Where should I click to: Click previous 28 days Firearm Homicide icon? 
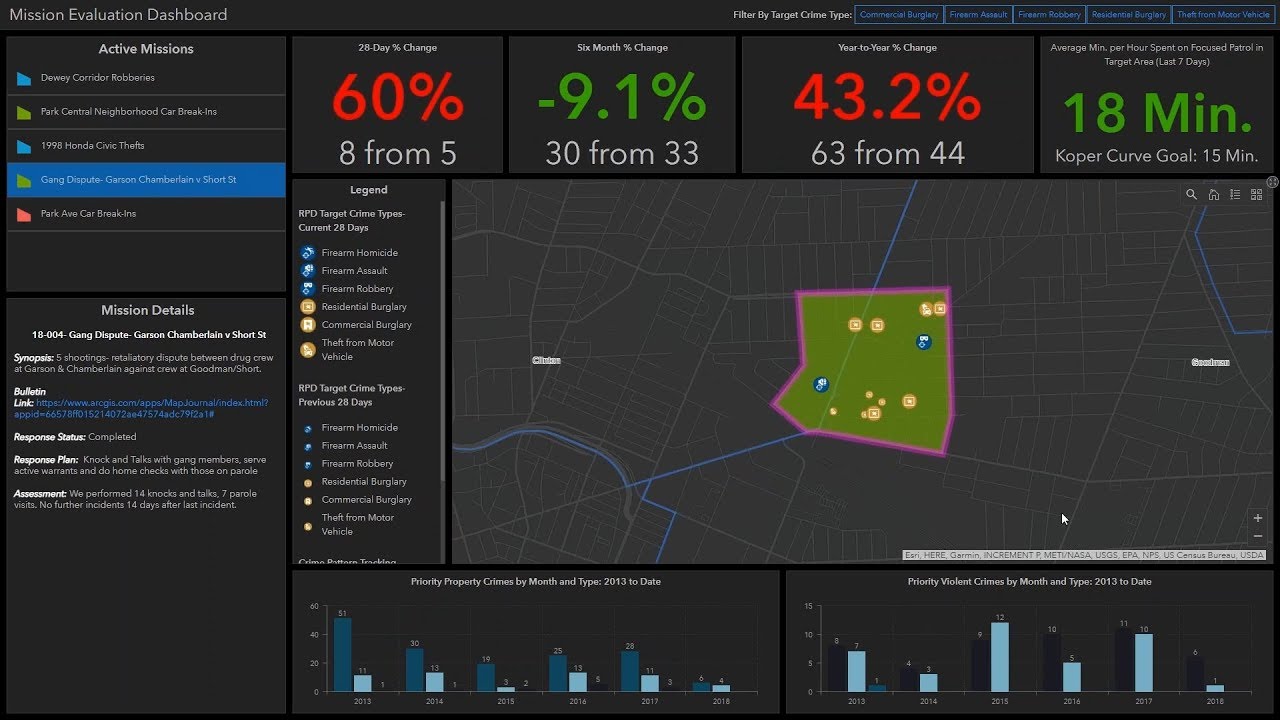point(308,428)
